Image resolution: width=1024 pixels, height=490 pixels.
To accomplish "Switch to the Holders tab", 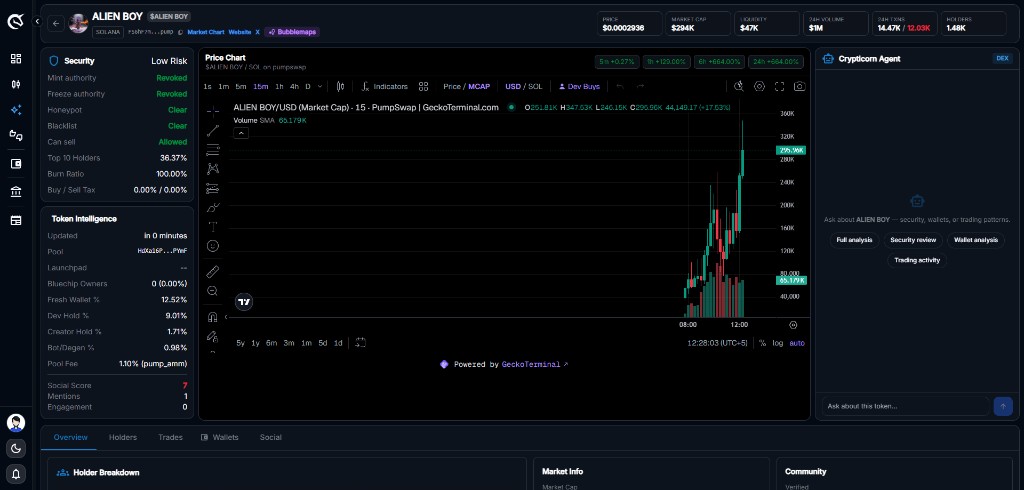I will (123, 438).
